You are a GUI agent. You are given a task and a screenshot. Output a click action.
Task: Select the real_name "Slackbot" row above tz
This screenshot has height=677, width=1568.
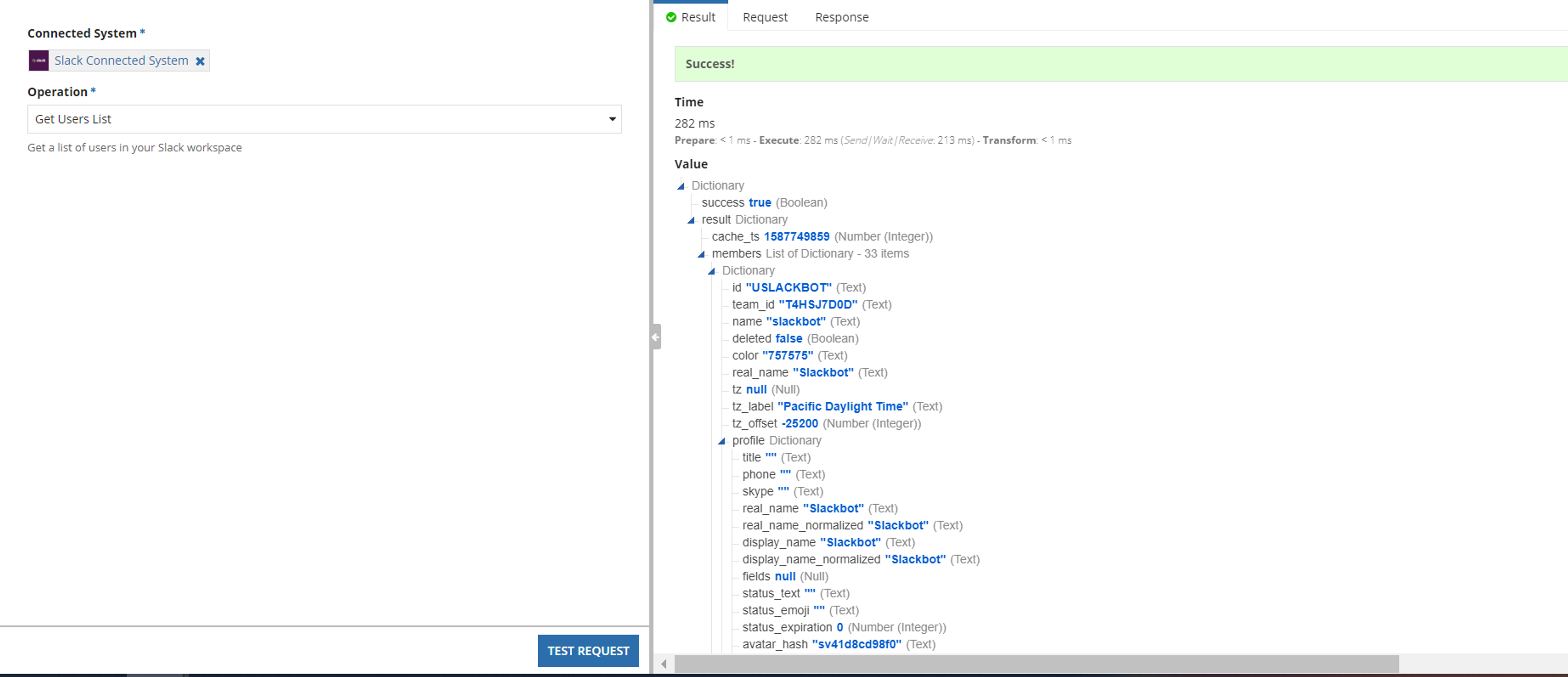pyautogui.click(x=810, y=372)
